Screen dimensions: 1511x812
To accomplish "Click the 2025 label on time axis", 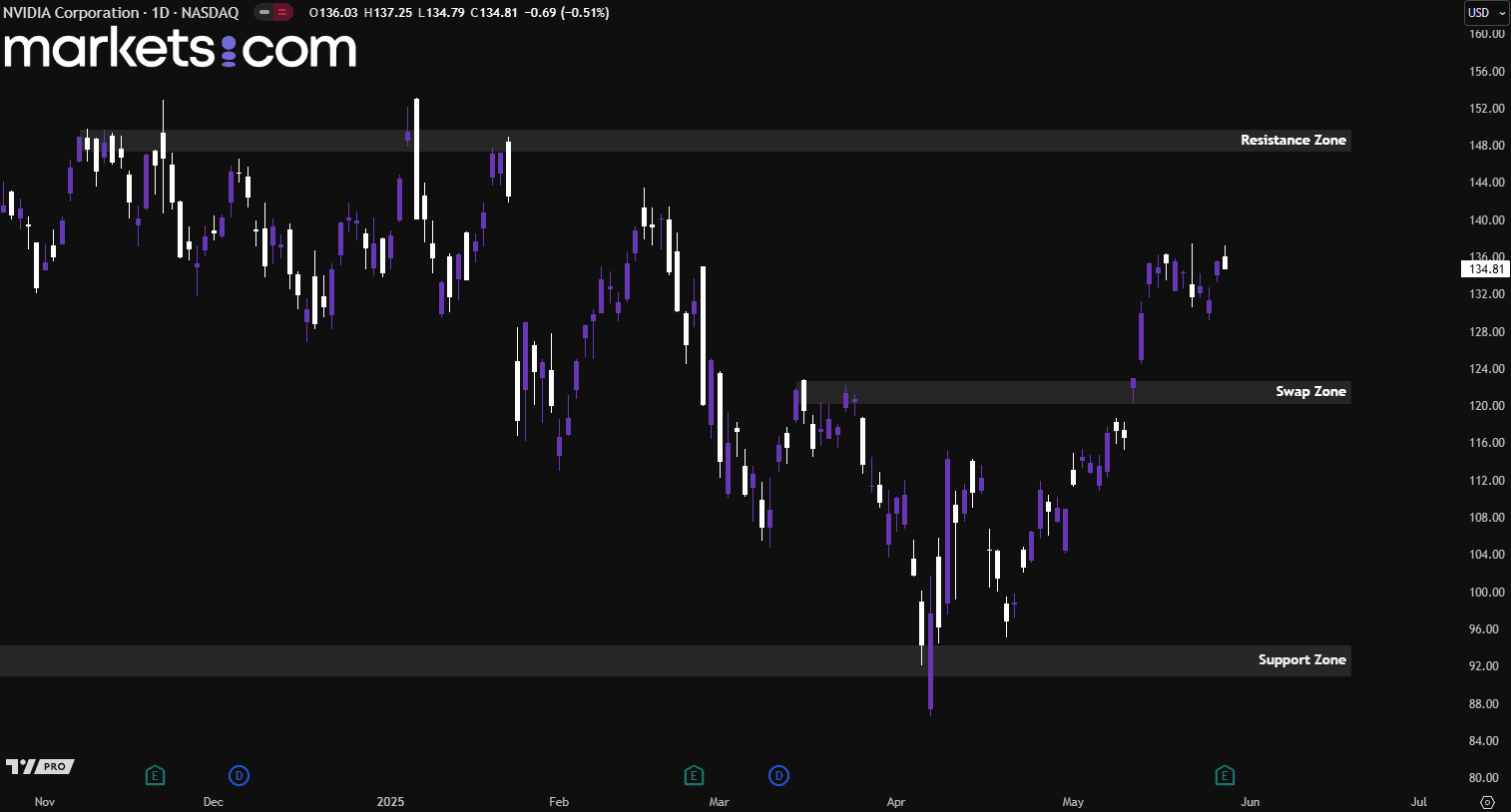I will tap(390, 802).
